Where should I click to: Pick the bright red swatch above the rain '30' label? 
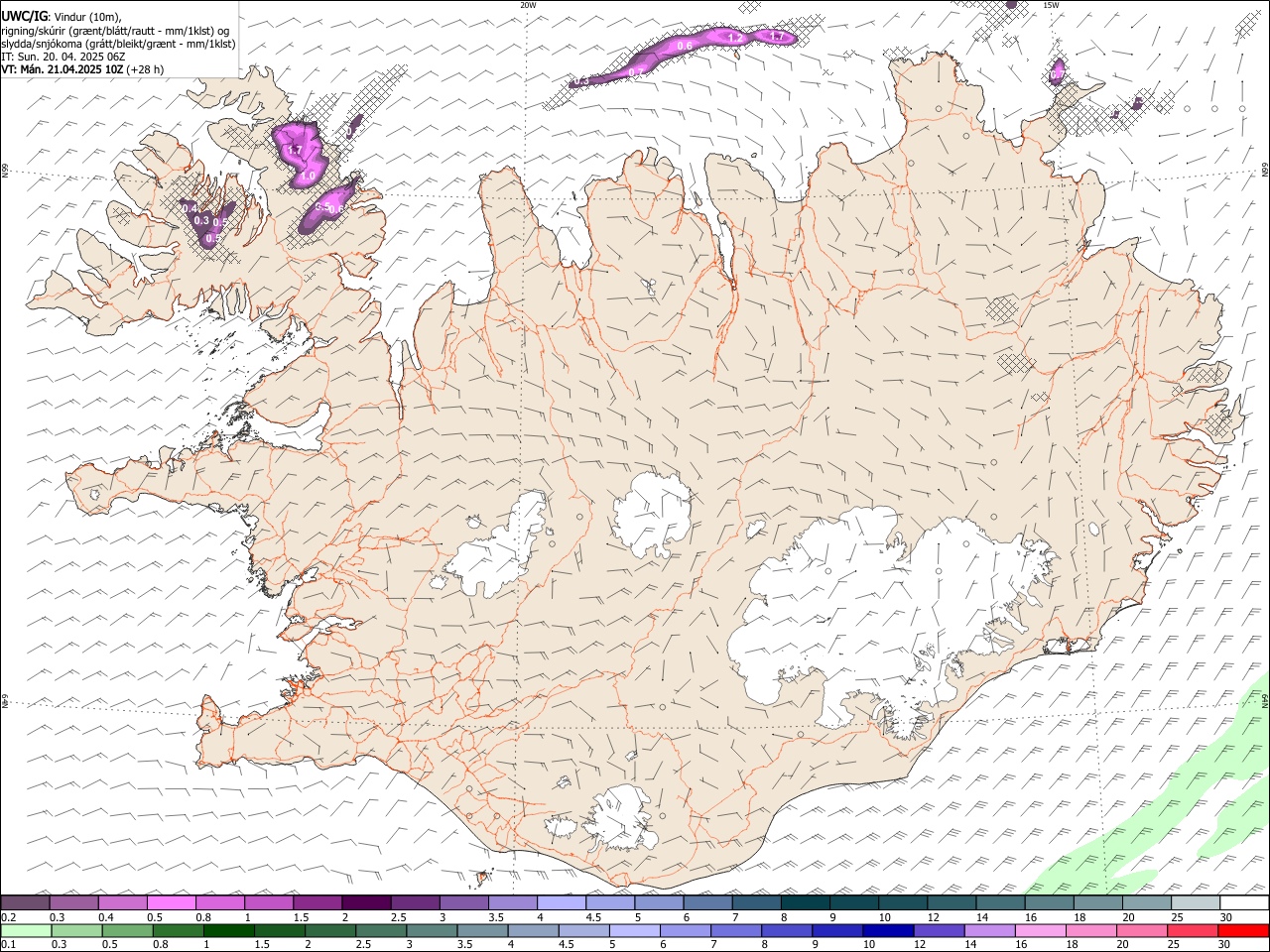tap(1242, 930)
